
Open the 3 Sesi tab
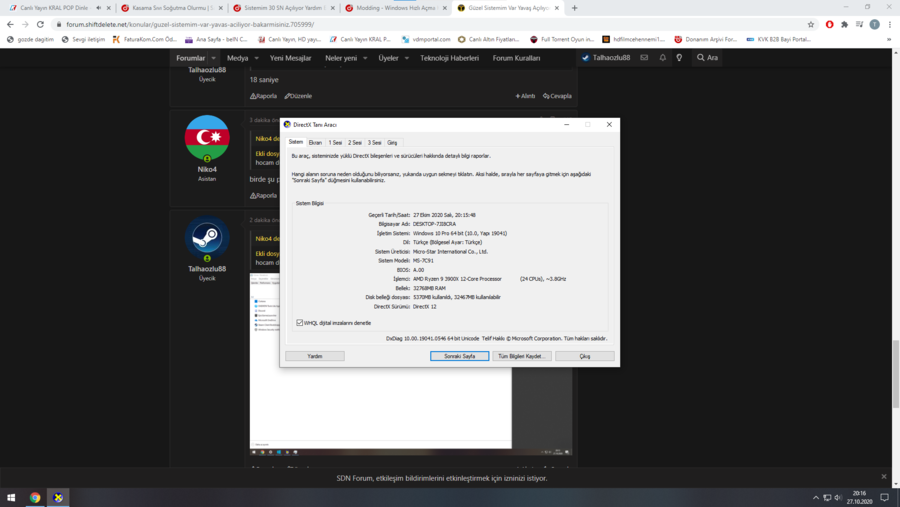(x=374, y=142)
